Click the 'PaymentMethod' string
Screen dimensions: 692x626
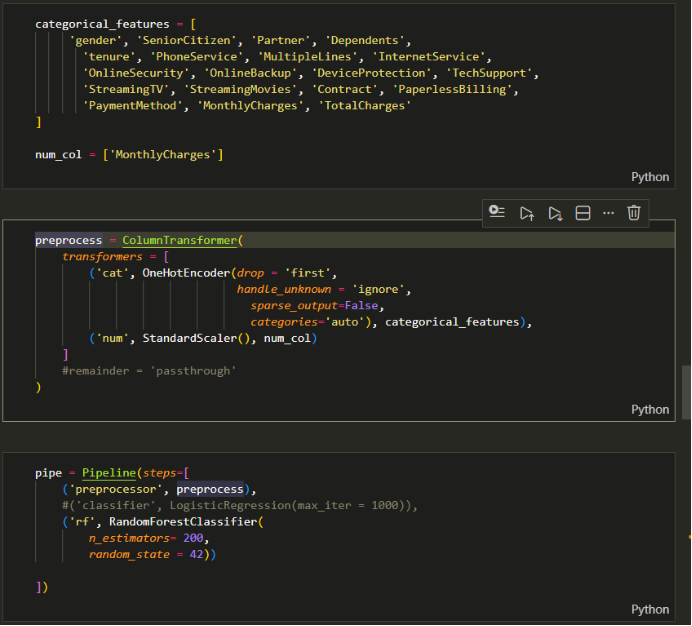pos(135,106)
